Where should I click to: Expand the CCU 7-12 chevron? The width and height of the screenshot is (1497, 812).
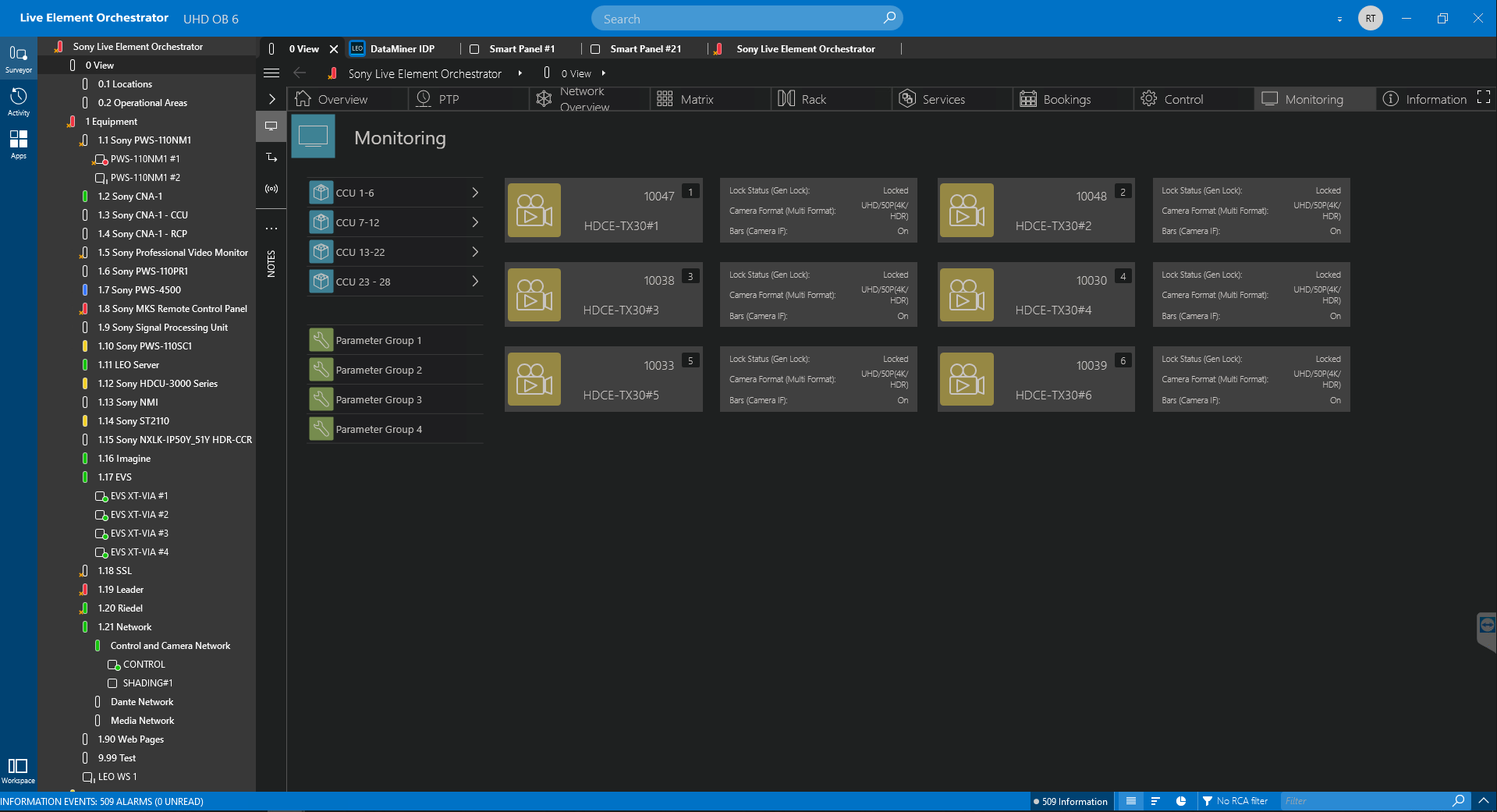pos(474,222)
